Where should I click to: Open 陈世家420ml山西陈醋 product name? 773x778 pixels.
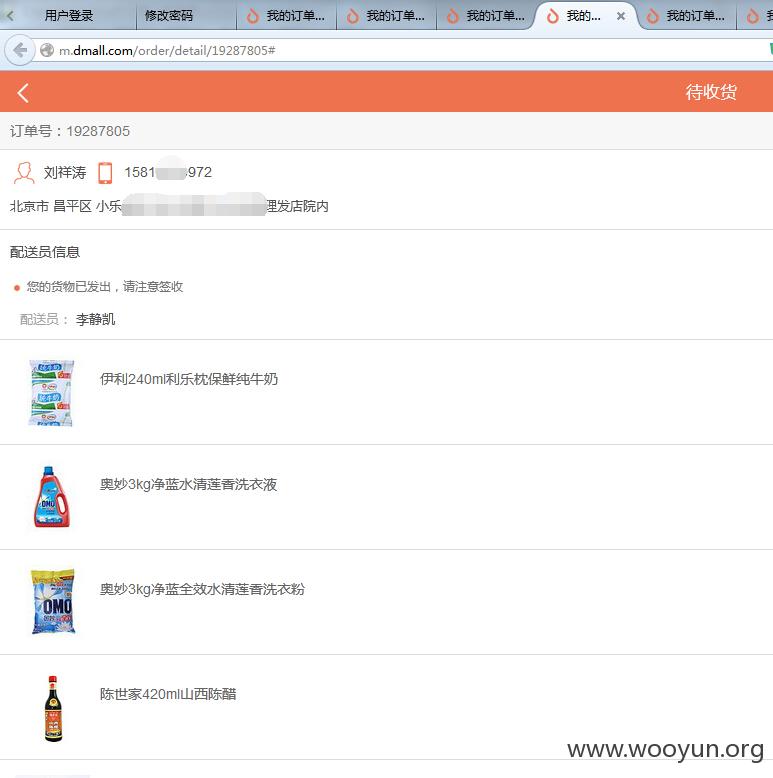(x=168, y=694)
